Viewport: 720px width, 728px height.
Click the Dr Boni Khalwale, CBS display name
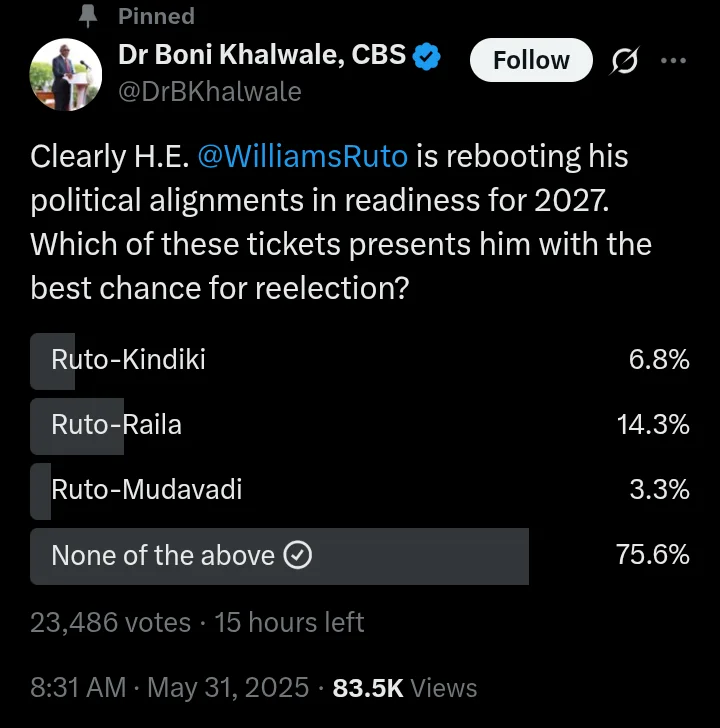[262, 55]
